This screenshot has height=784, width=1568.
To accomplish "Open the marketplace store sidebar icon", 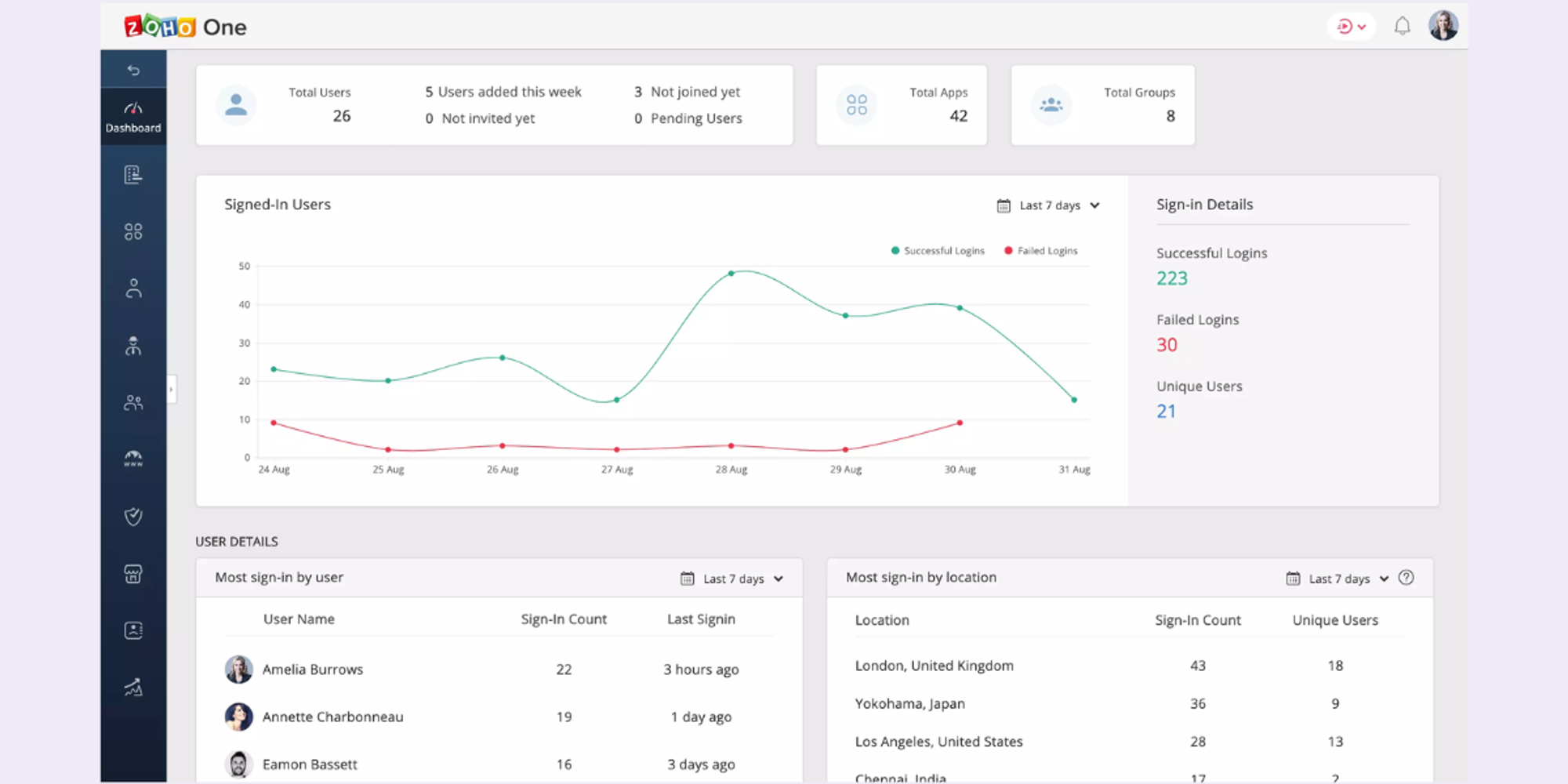I will tap(133, 574).
